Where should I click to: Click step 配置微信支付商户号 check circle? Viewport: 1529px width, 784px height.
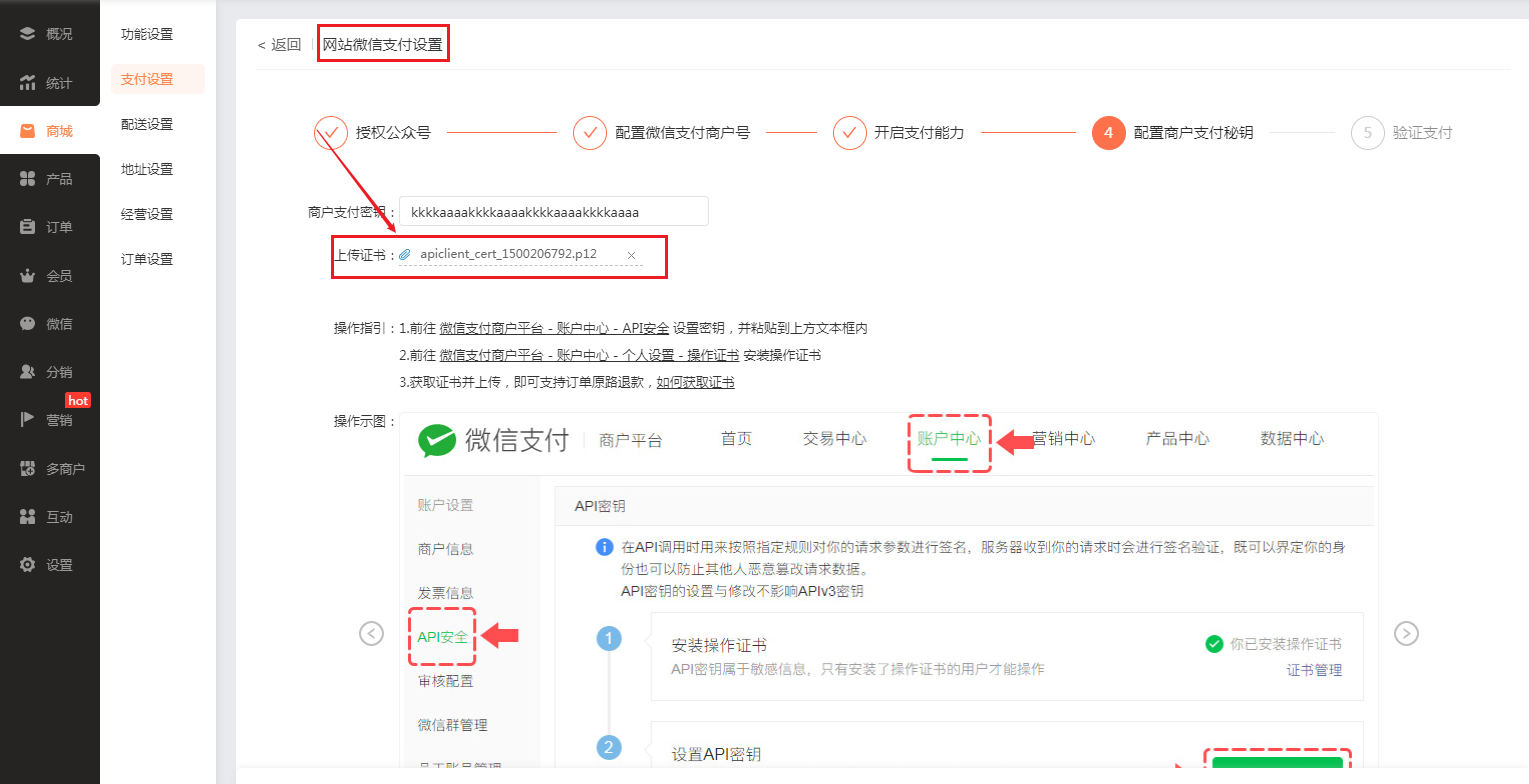(590, 132)
